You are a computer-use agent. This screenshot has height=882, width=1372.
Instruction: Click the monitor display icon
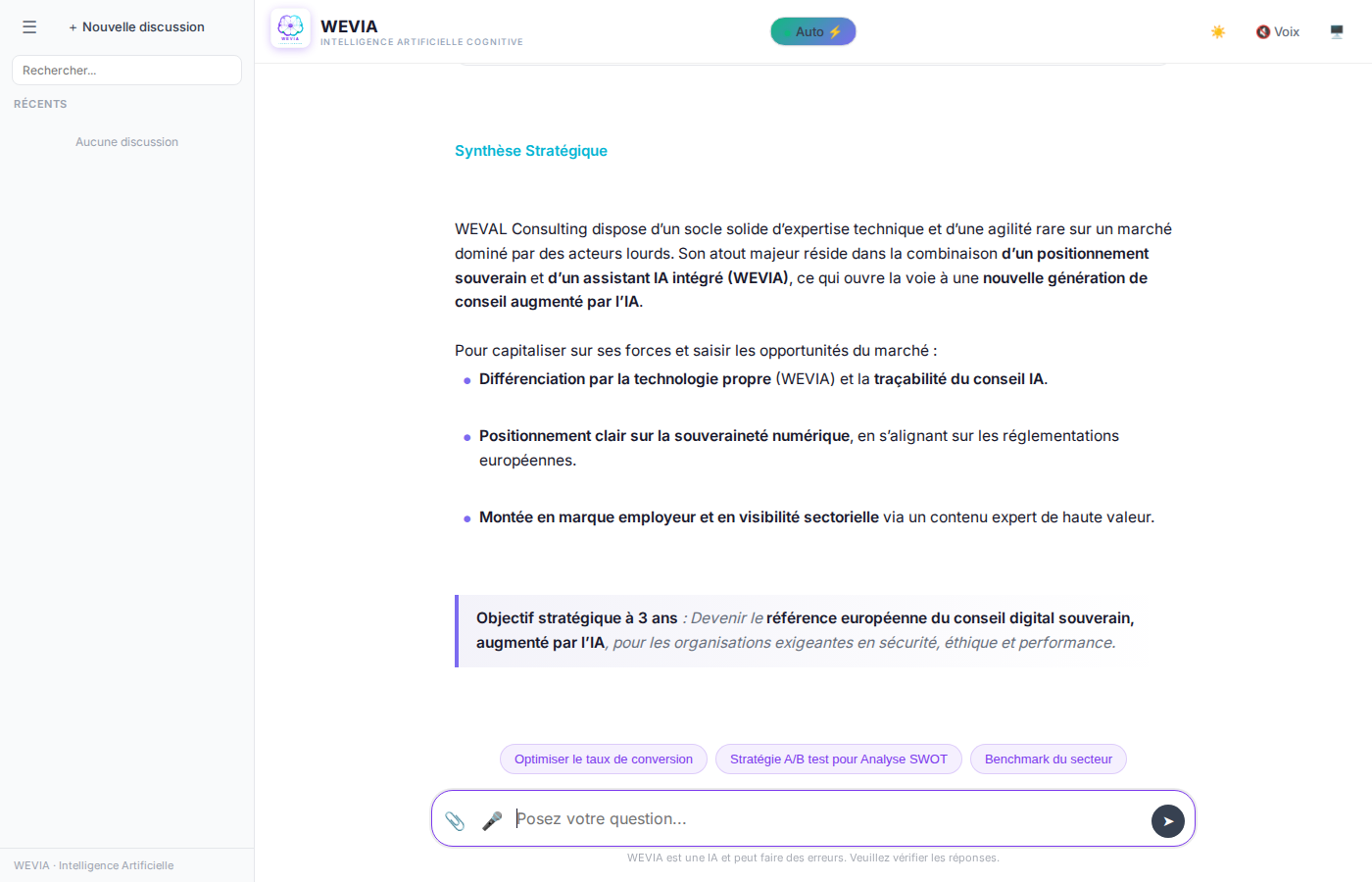[x=1337, y=31]
